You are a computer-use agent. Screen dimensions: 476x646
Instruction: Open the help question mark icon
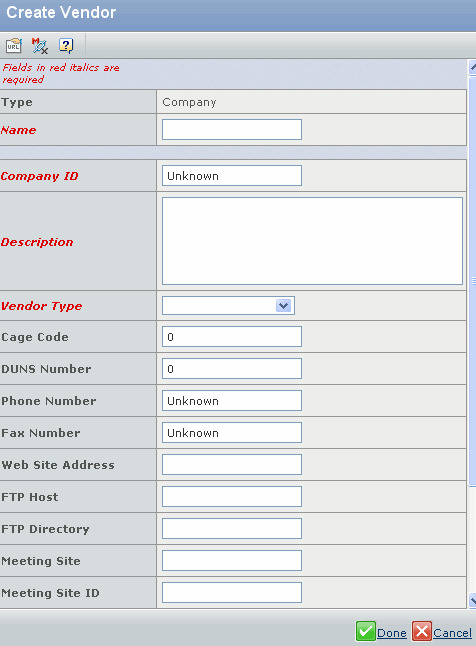point(66,45)
